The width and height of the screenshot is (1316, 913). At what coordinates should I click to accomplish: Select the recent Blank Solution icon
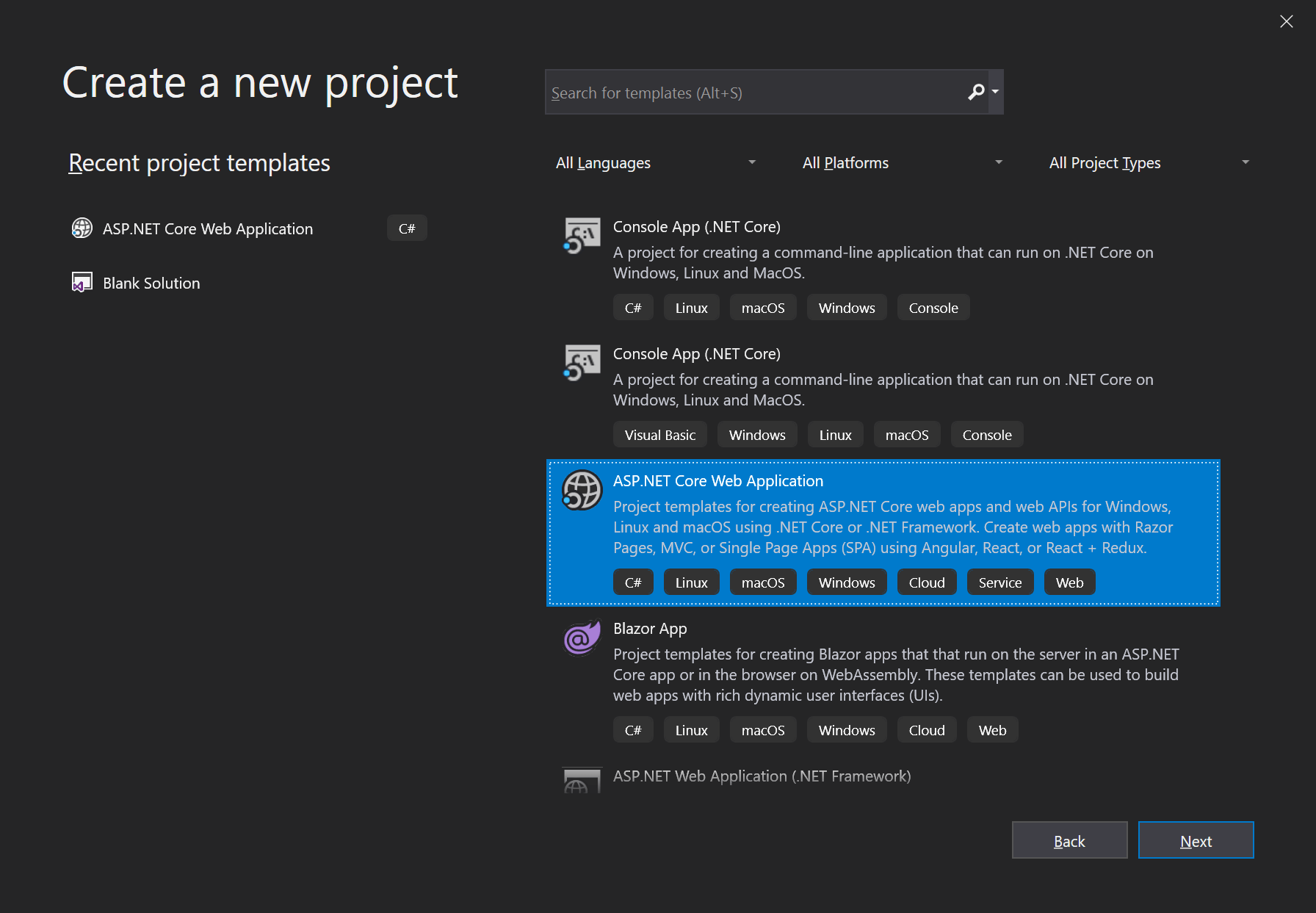(82, 283)
